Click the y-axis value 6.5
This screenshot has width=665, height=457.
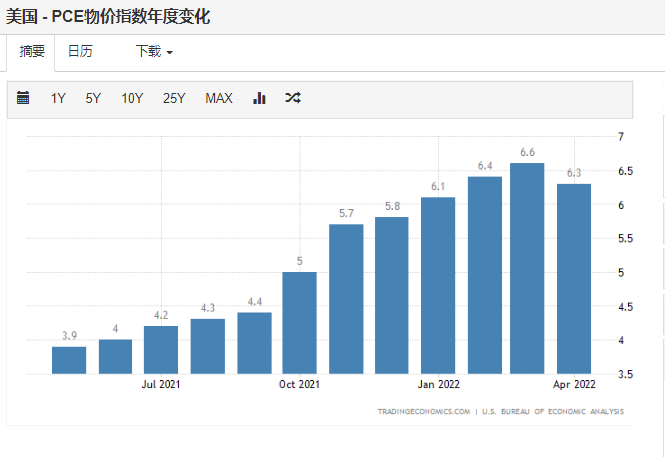tap(625, 171)
